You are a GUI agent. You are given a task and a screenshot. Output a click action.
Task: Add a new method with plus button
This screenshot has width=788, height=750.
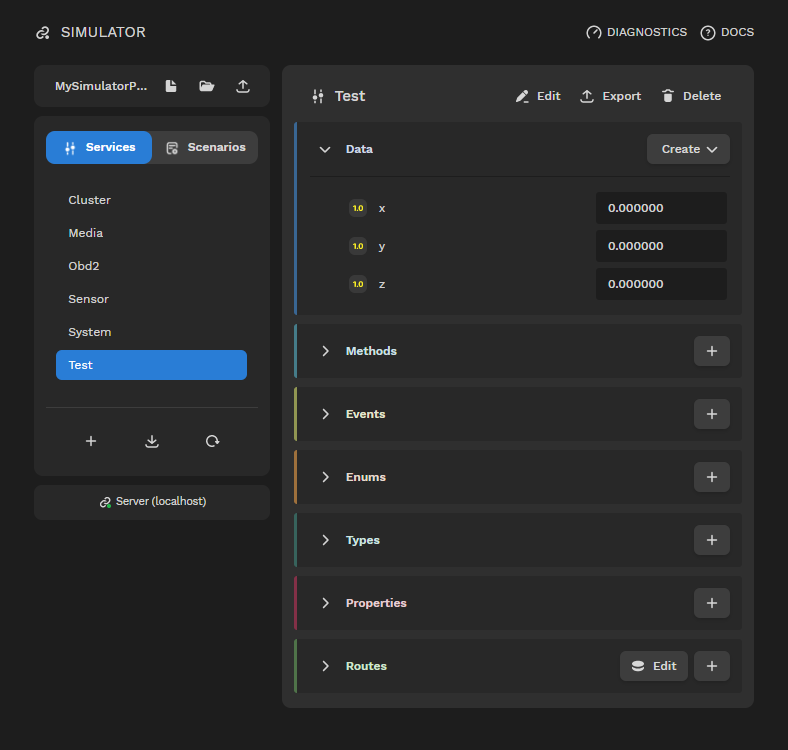click(x=711, y=351)
